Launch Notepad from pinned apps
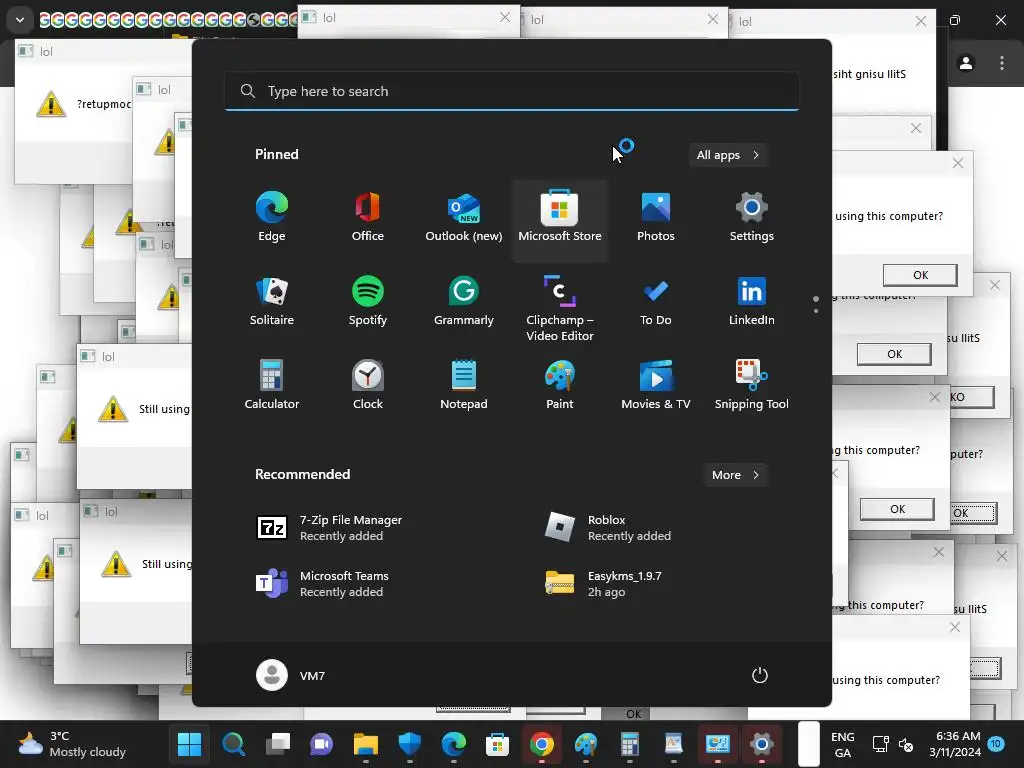 464,385
